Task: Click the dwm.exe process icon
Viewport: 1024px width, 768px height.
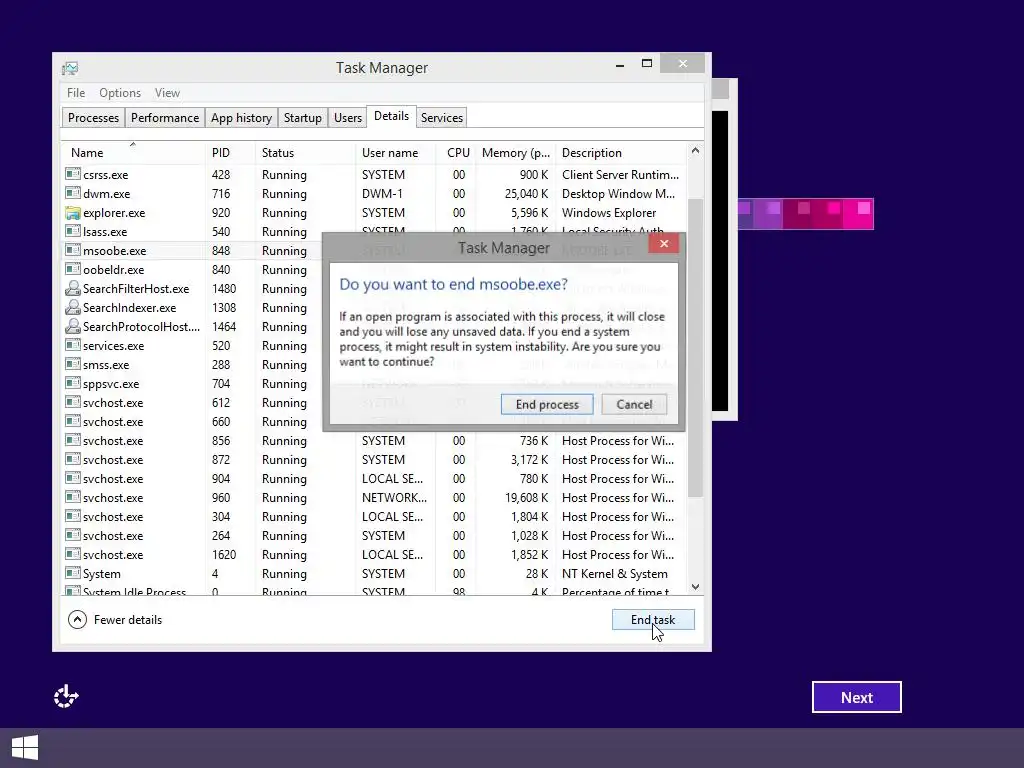Action: [x=72, y=193]
